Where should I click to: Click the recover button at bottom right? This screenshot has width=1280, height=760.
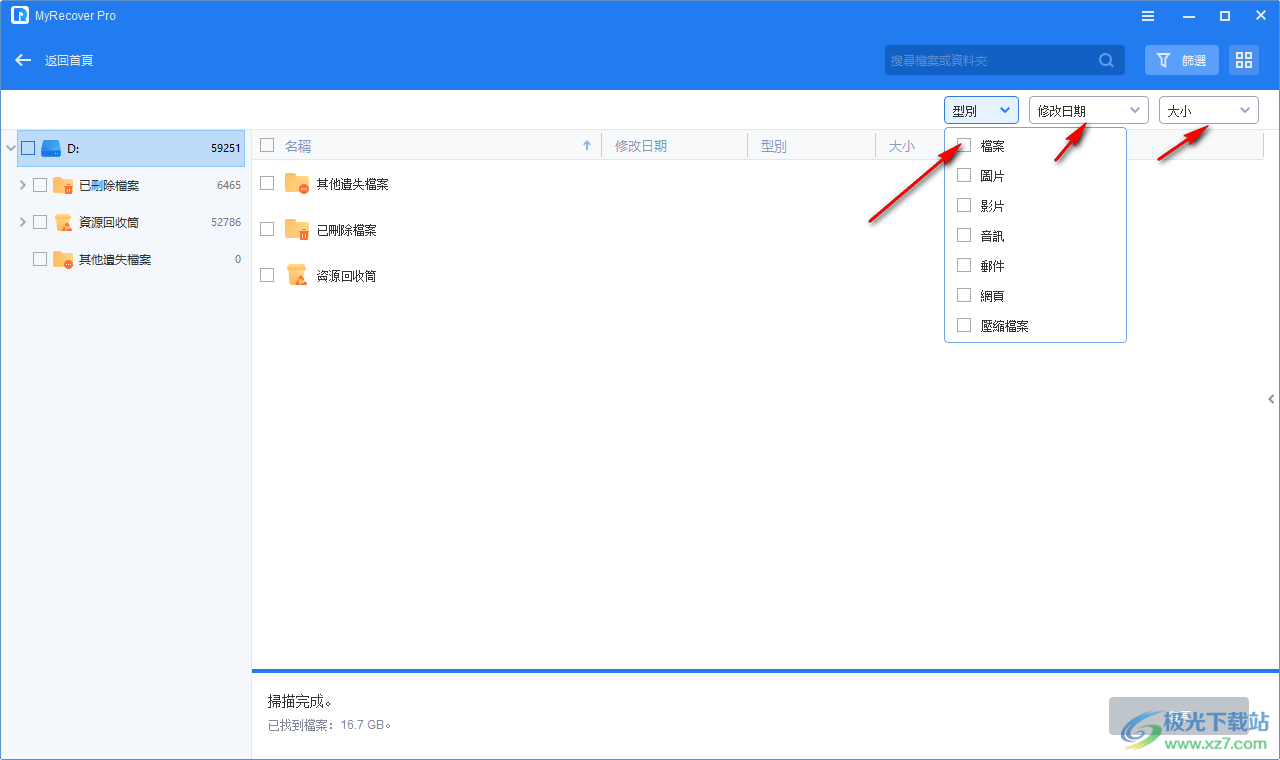1178,716
